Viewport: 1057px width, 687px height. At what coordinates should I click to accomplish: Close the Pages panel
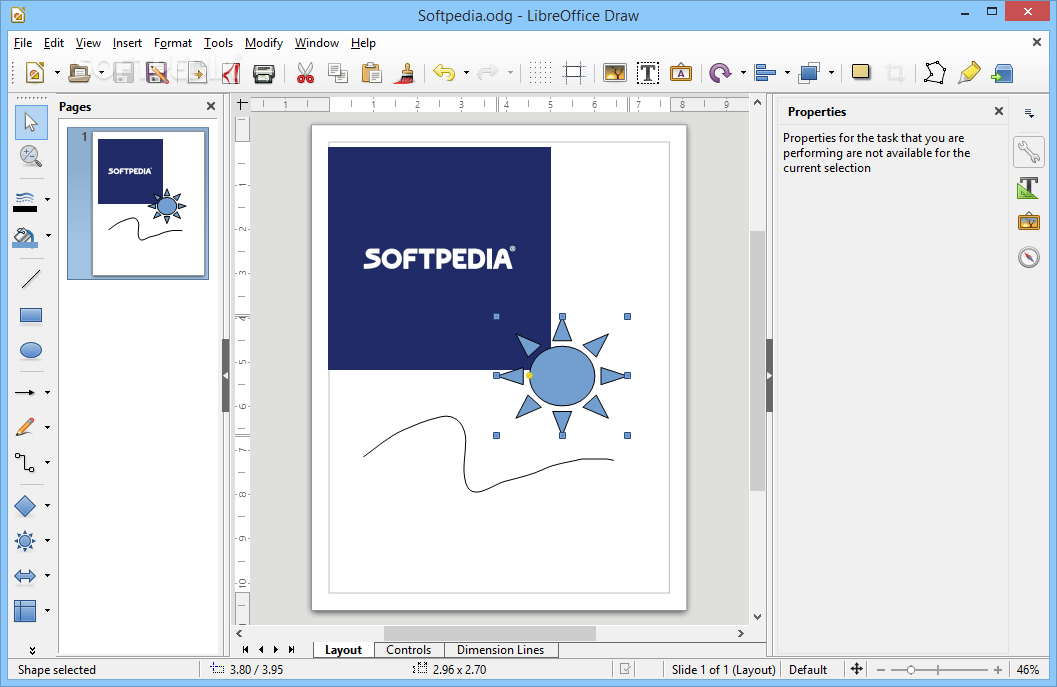(x=211, y=107)
